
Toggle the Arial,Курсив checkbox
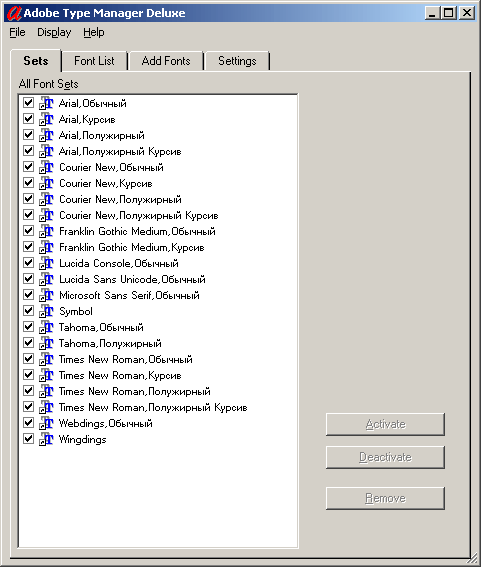28,119
